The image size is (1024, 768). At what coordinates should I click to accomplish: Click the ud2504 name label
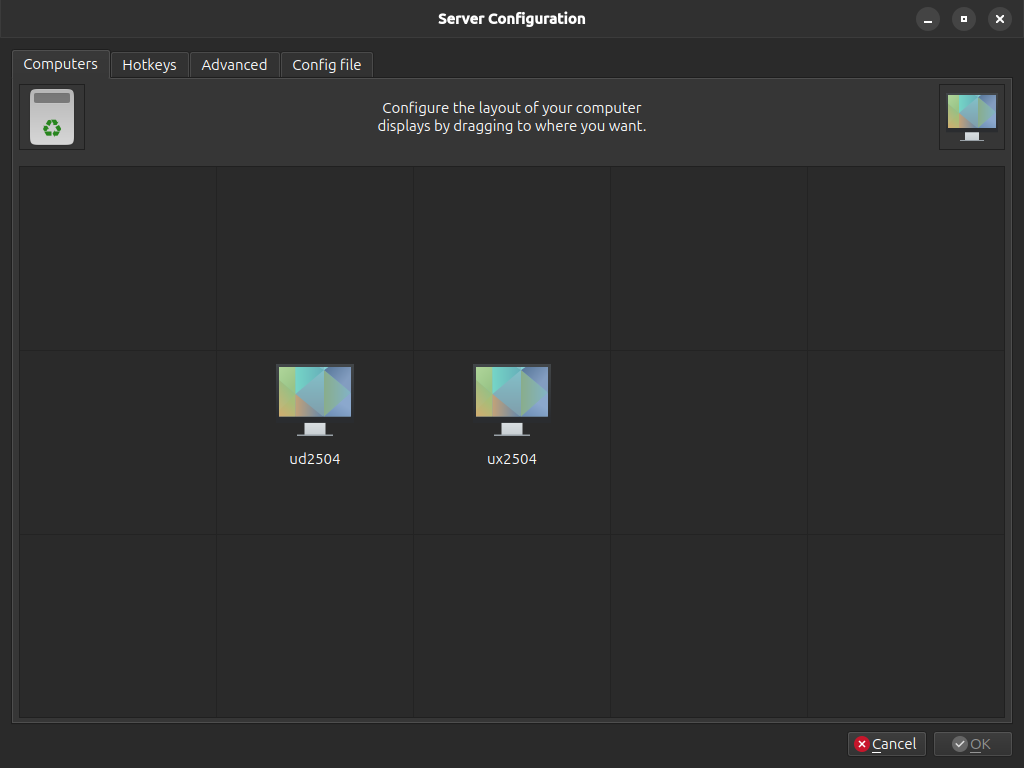(314, 459)
